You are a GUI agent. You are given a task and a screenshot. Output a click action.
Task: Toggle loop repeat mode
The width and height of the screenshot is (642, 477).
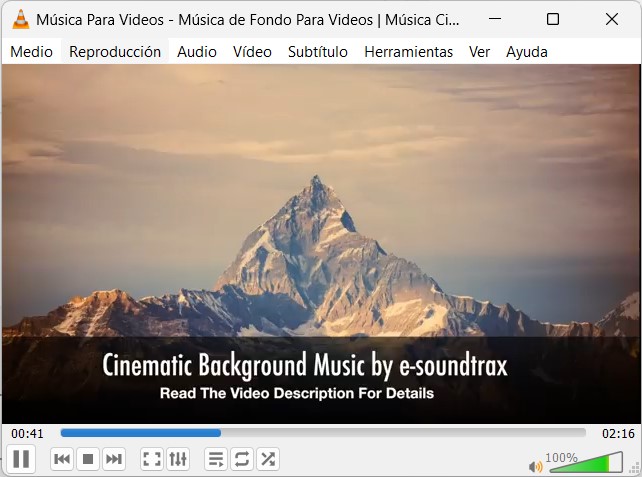tap(242, 459)
